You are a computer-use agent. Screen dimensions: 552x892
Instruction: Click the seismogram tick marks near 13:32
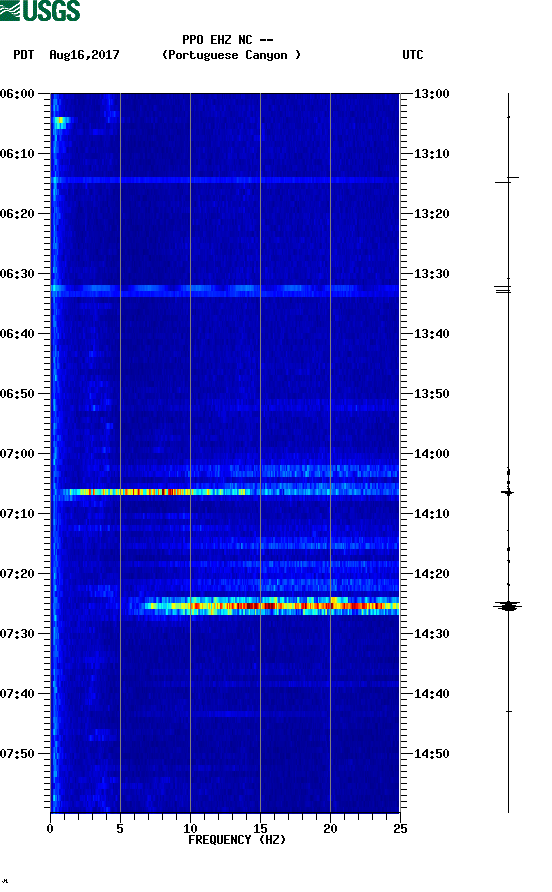tap(503, 290)
